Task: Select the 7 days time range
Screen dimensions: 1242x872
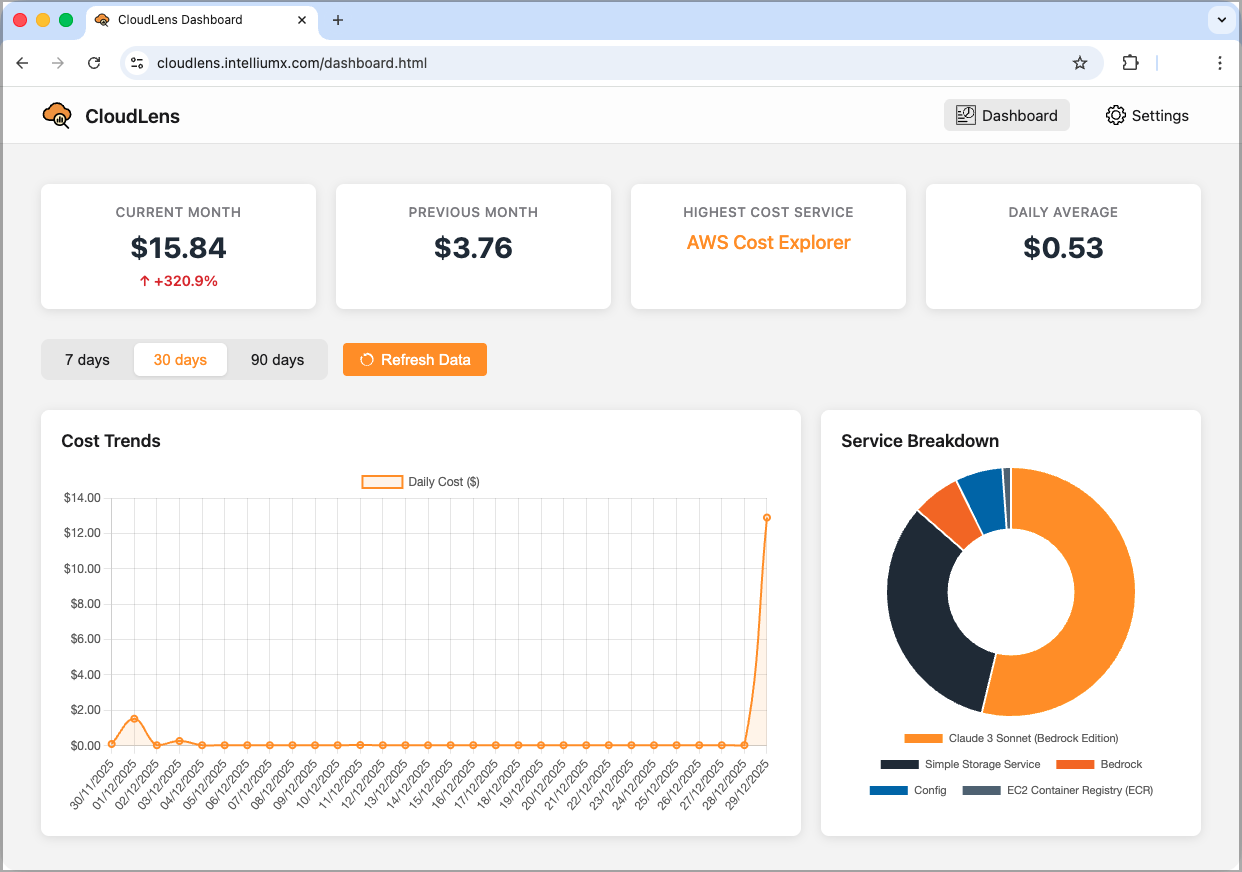Action: point(88,359)
